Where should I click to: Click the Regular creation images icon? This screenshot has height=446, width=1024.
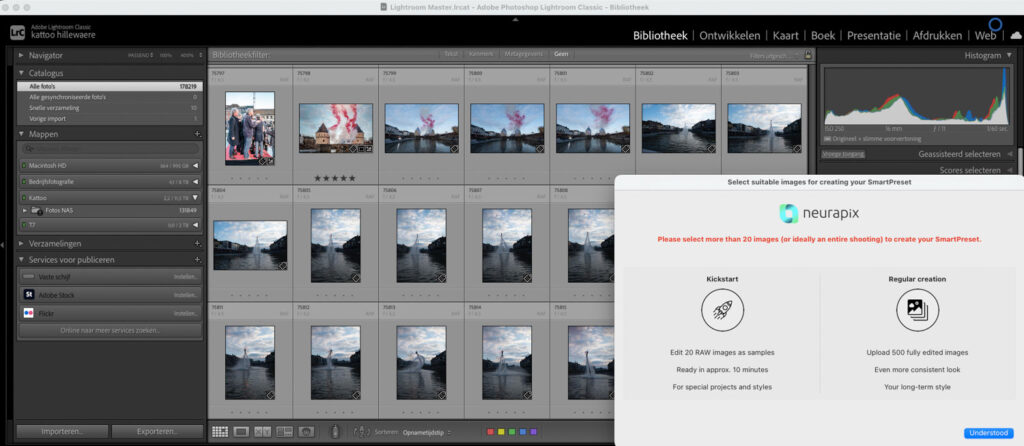pyautogui.click(x=917, y=310)
